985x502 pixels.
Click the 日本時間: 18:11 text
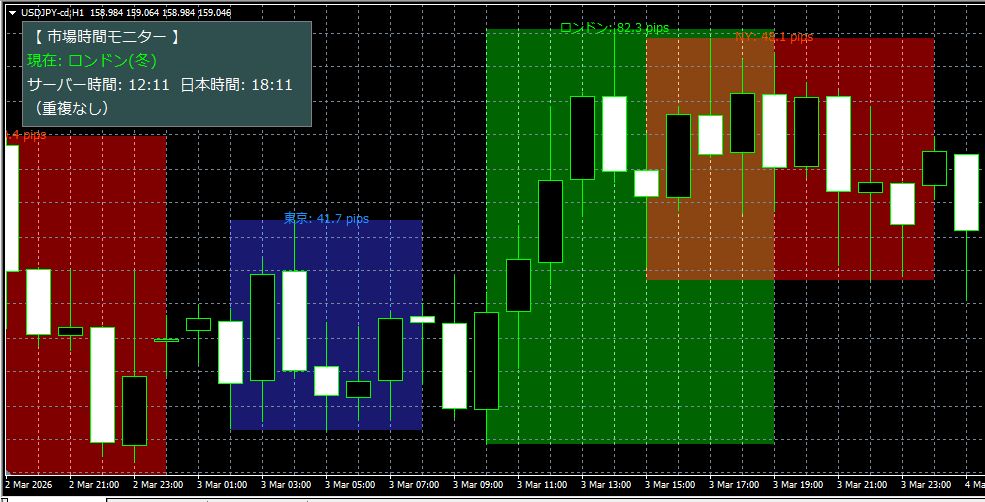(236, 84)
